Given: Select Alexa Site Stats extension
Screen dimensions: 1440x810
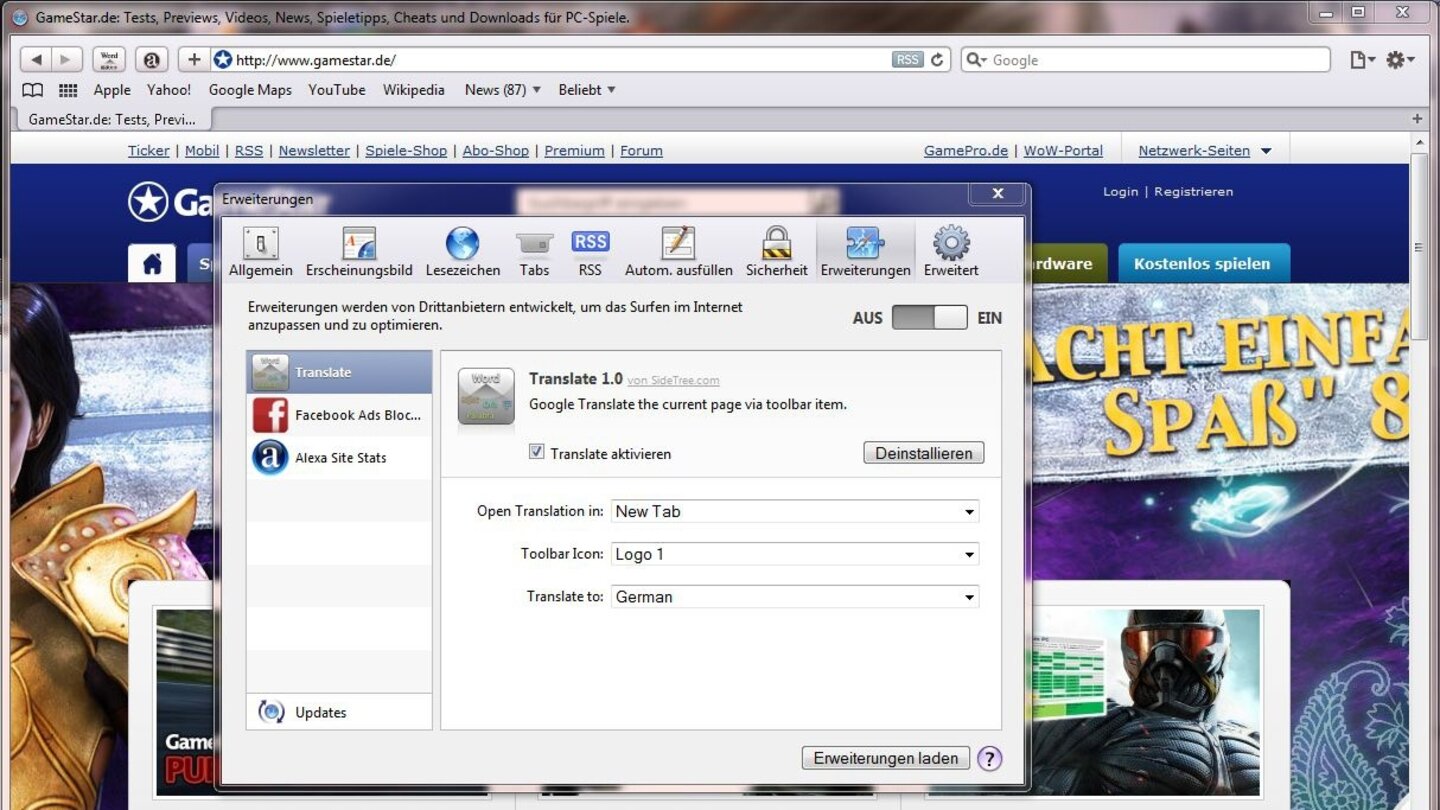Looking at the screenshot, I should click(339, 458).
